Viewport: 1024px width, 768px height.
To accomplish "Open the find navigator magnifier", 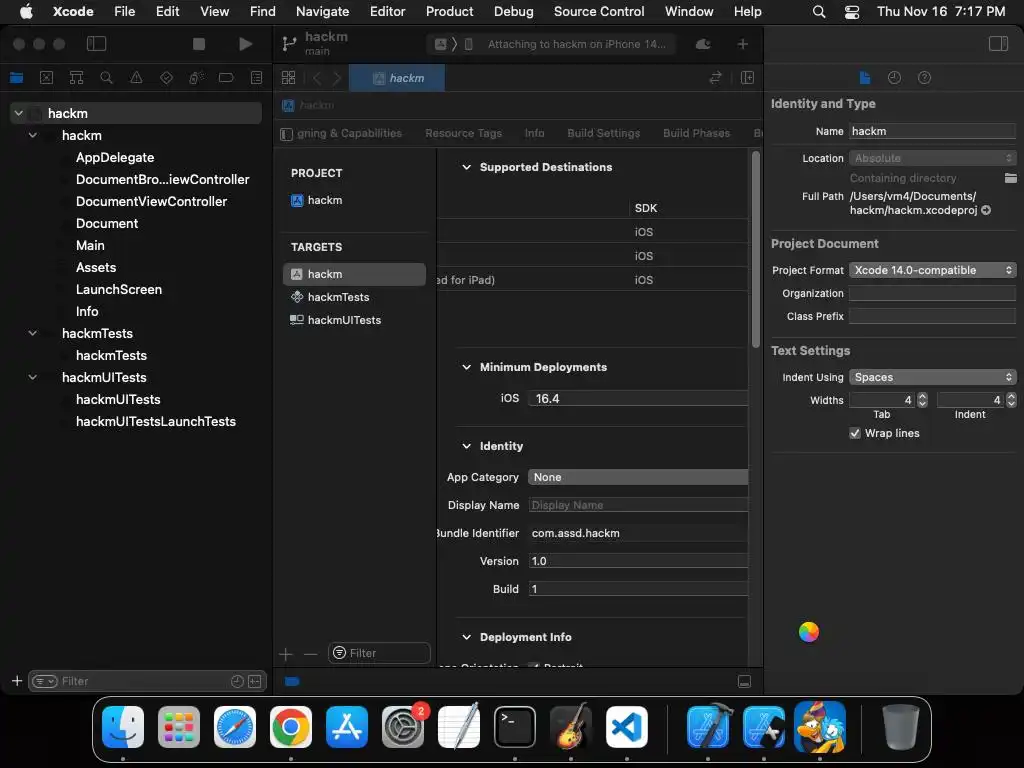I will tap(106, 78).
